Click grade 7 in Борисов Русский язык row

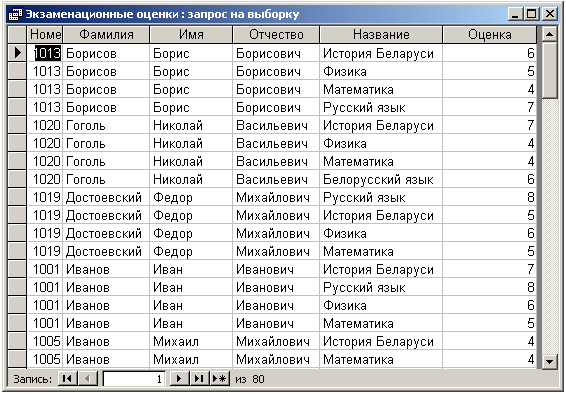489,107
